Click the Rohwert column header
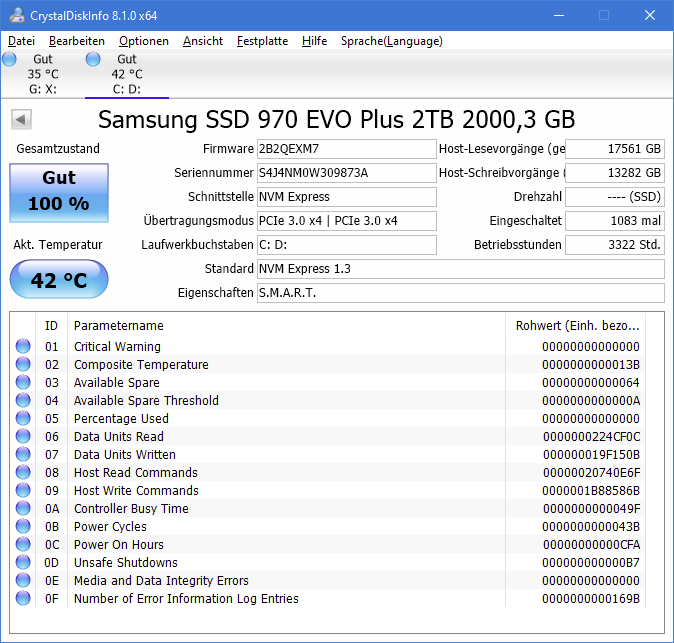 (x=576, y=326)
